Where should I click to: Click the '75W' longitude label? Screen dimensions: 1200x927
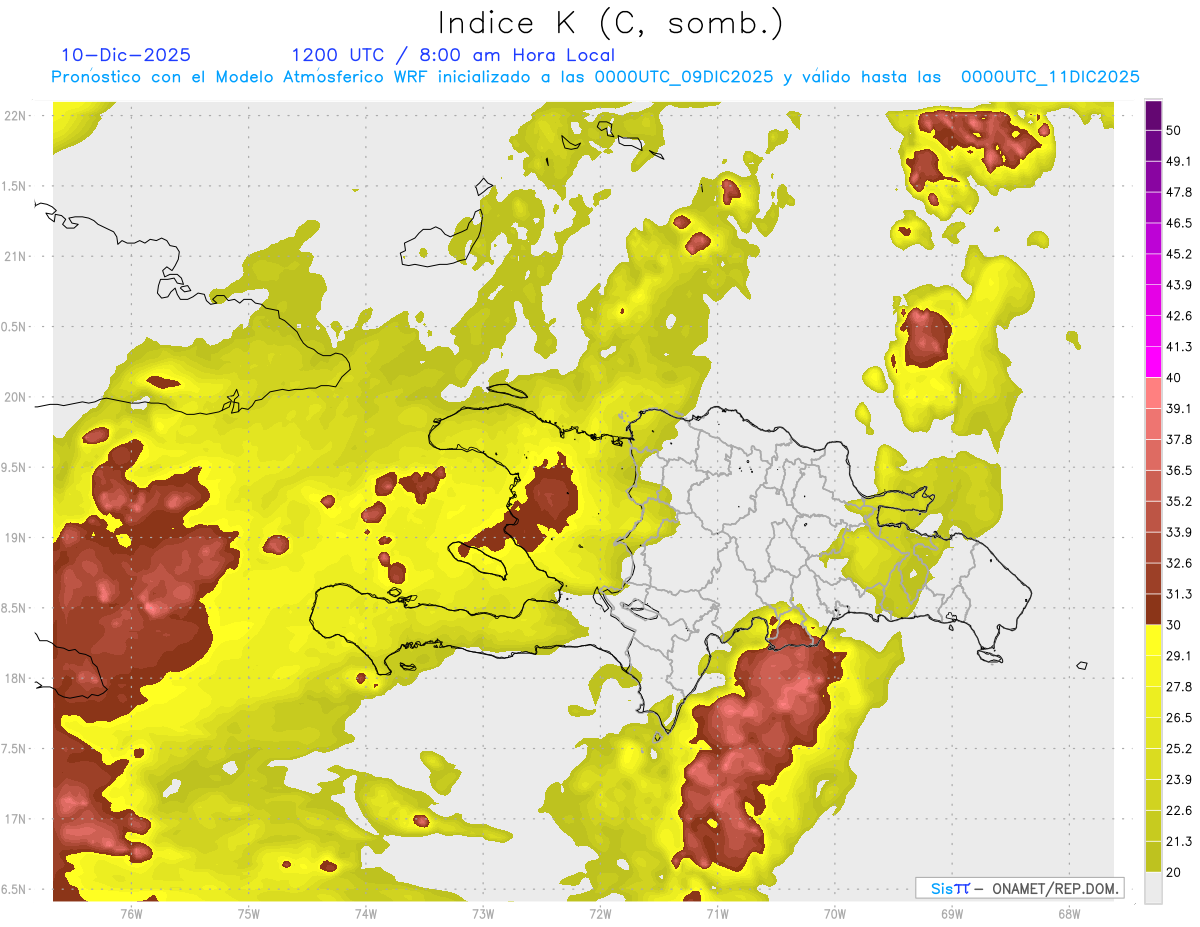click(249, 914)
